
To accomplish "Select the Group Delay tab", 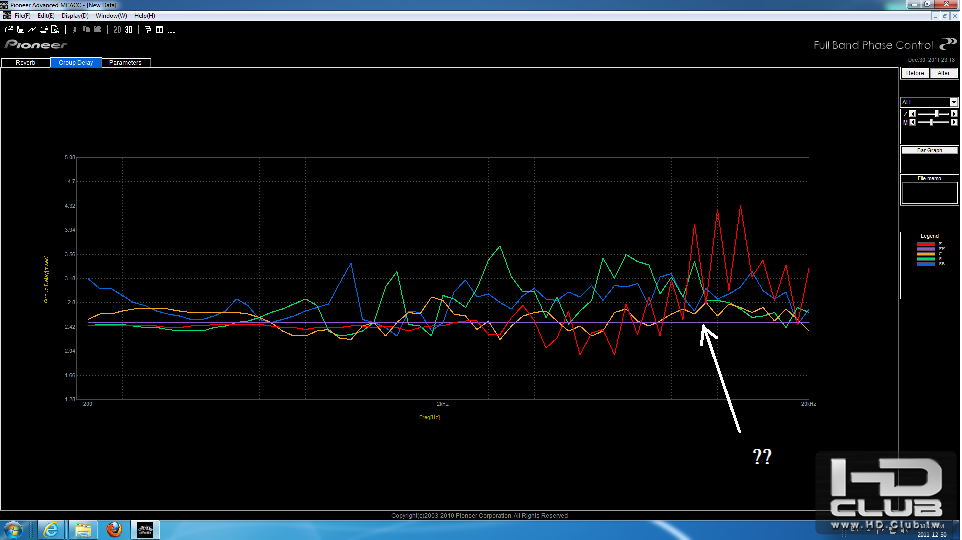I will point(75,63).
